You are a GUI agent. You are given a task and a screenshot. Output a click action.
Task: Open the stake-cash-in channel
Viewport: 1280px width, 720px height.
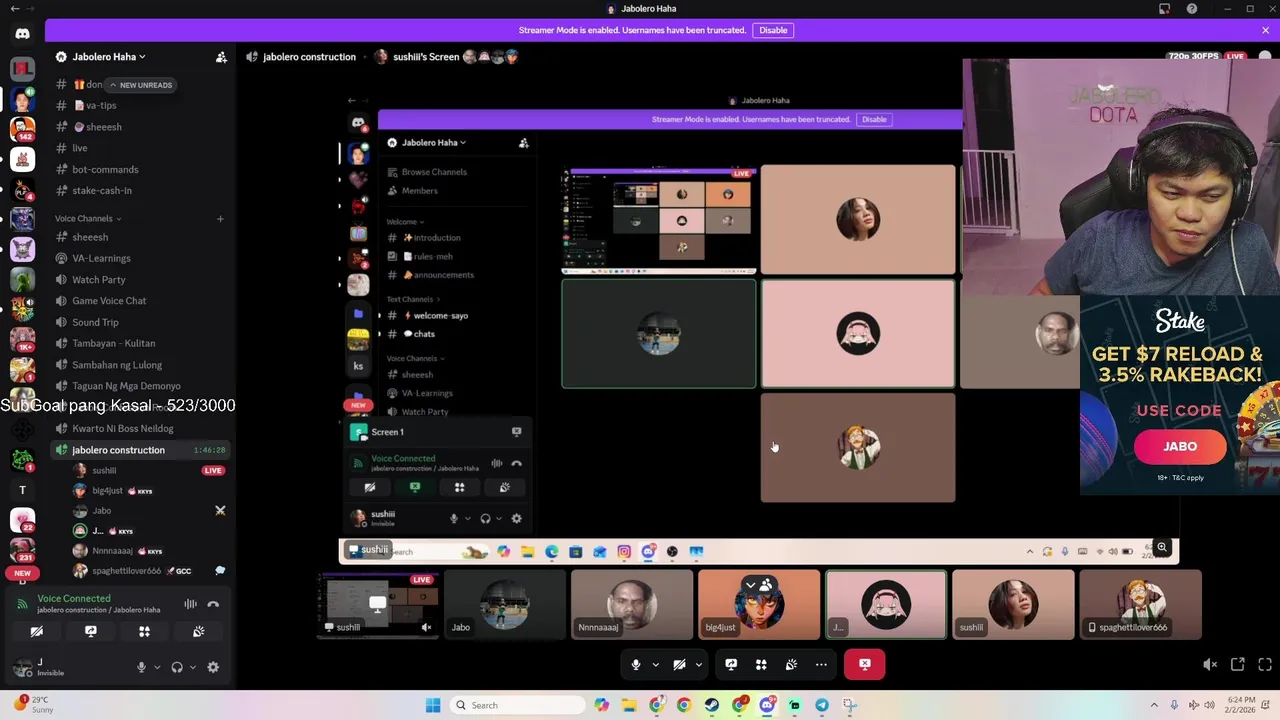click(x=142, y=190)
